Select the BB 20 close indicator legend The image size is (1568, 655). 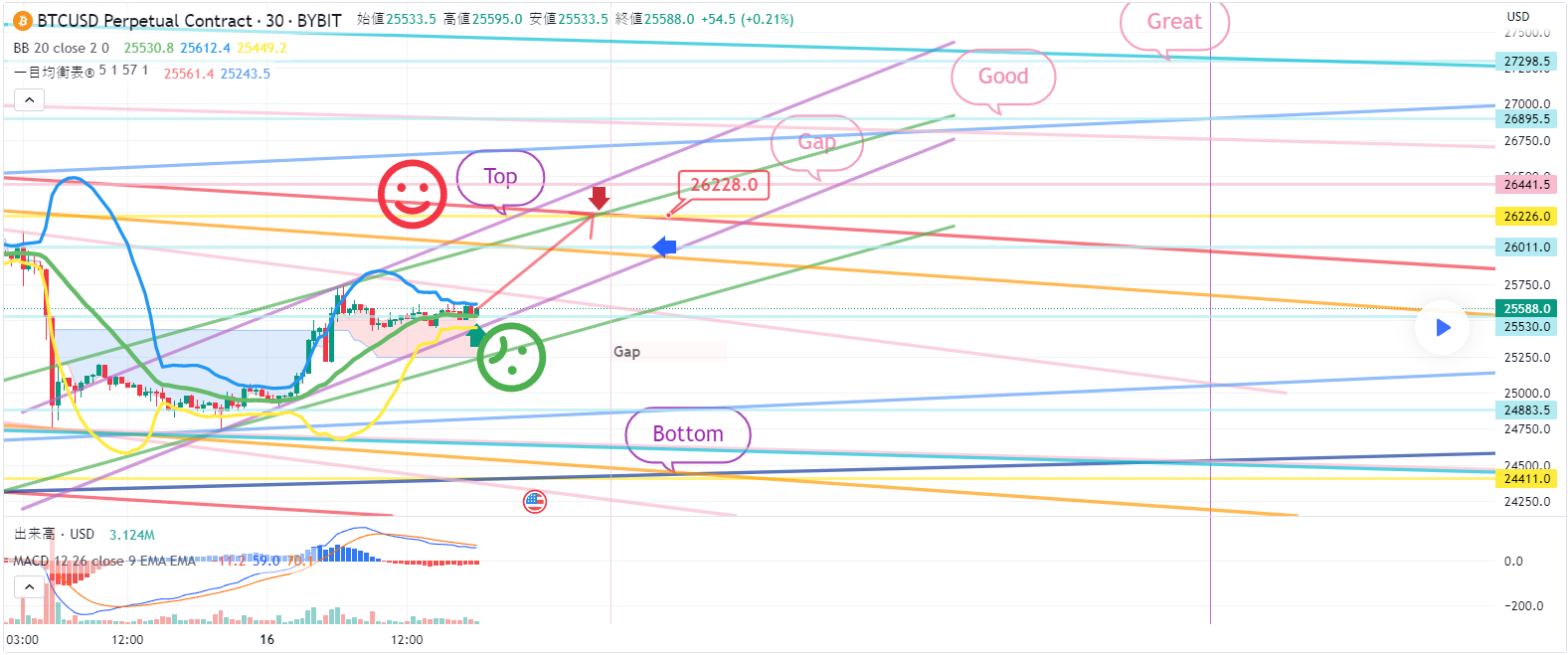pyautogui.click(x=61, y=48)
